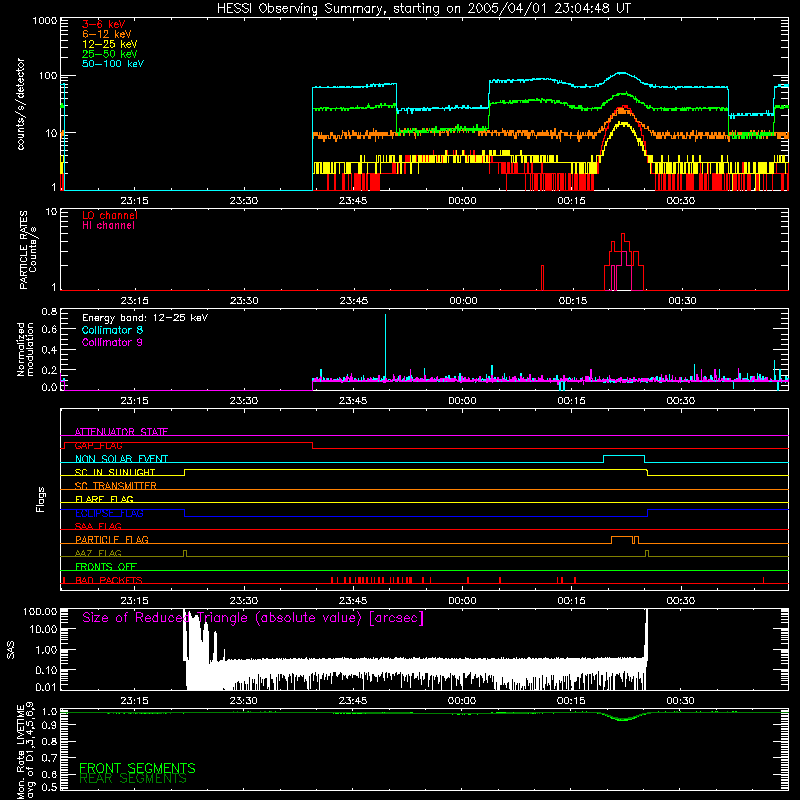Click the Normalized modulation axis label
This screenshot has height=800, width=800.
[x=26, y=349]
